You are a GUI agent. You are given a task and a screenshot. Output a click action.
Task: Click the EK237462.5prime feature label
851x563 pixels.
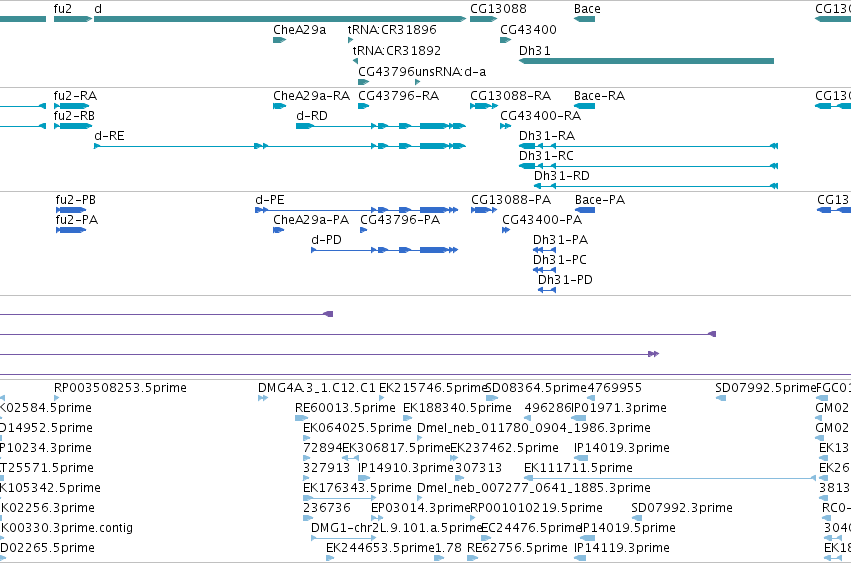coord(504,448)
